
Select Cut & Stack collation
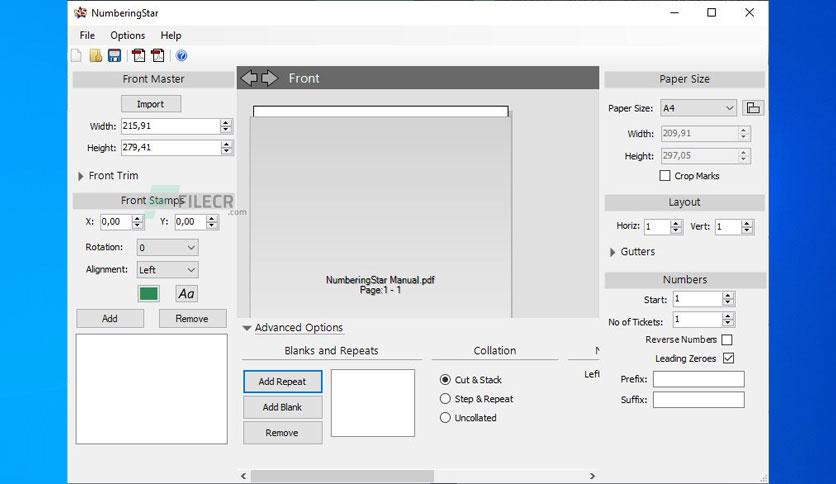(x=445, y=380)
